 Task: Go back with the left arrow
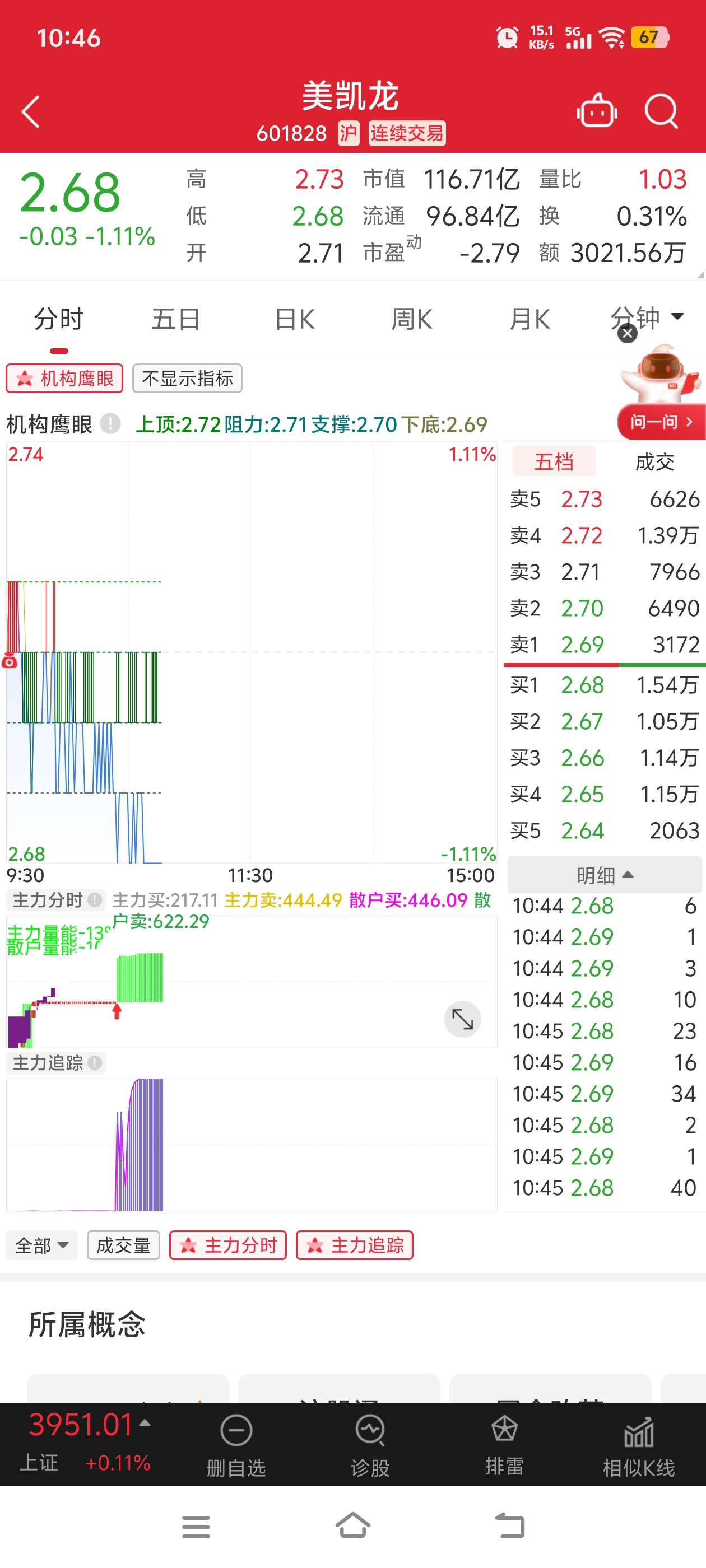coord(30,111)
